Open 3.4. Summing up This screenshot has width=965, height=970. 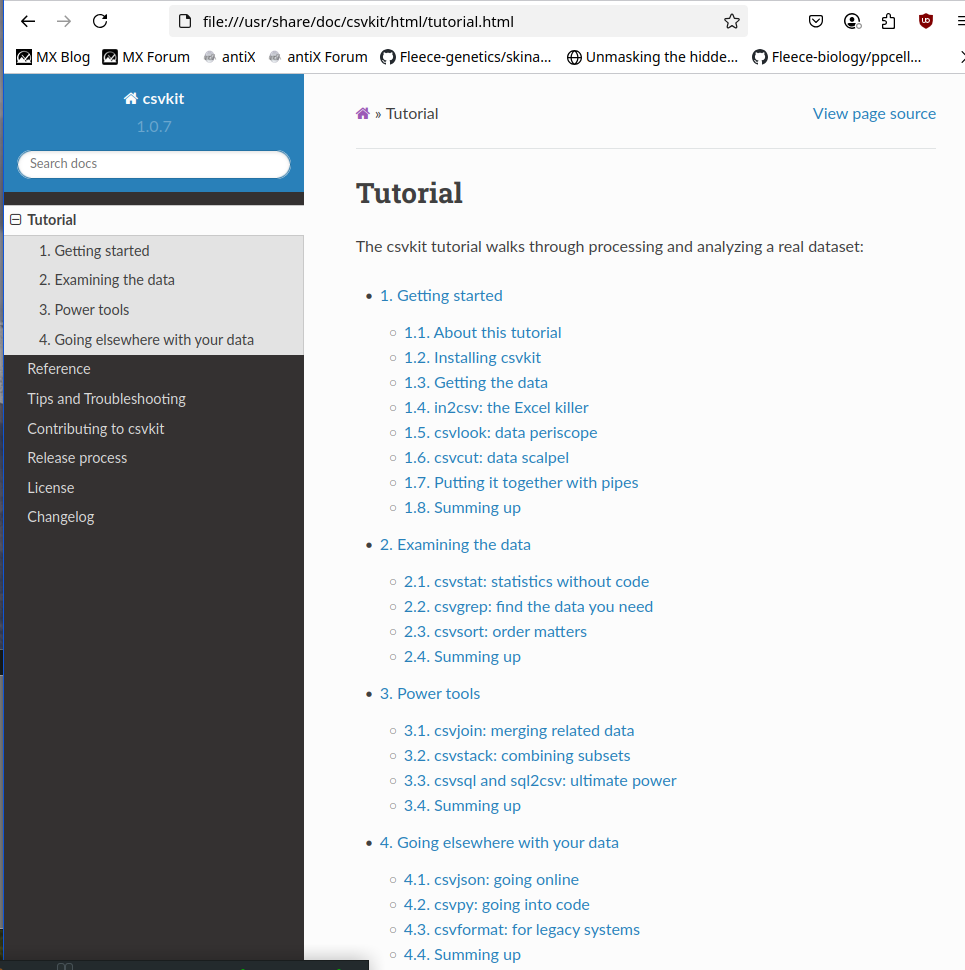[x=462, y=805]
